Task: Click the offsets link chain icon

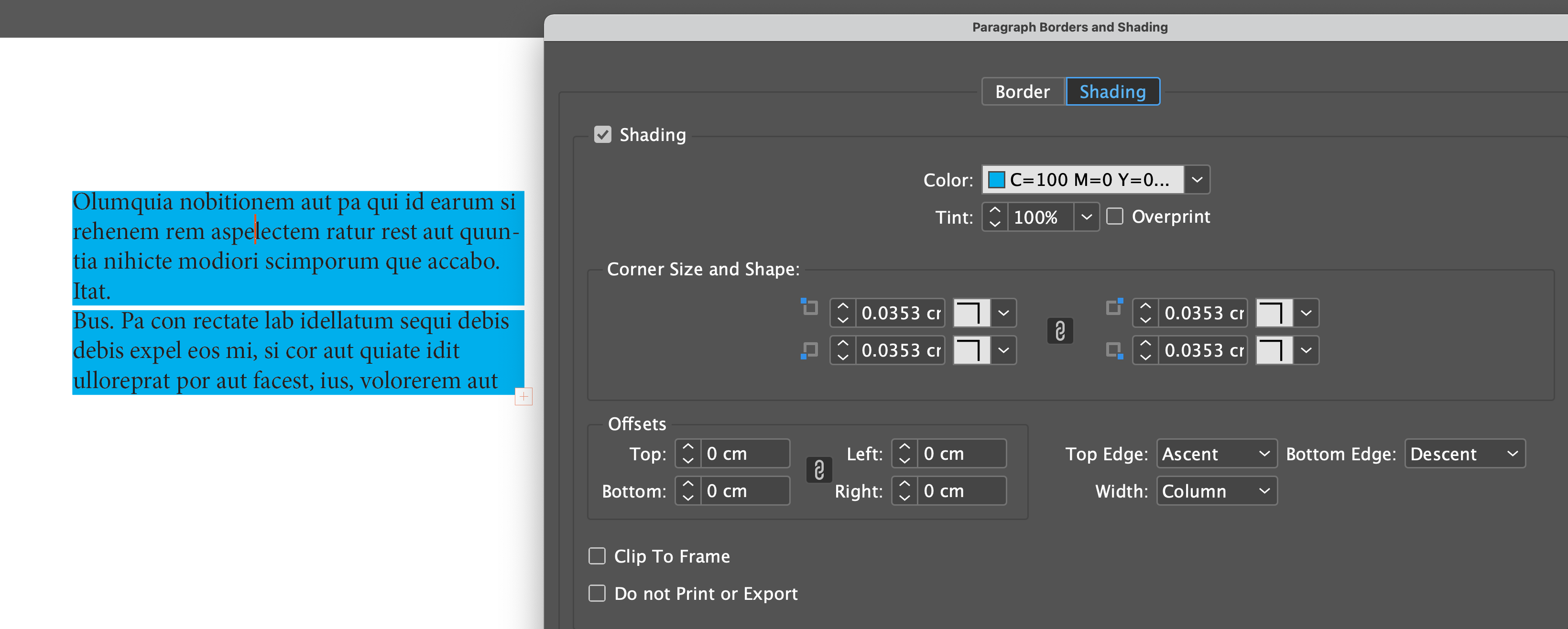Action: [x=819, y=470]
